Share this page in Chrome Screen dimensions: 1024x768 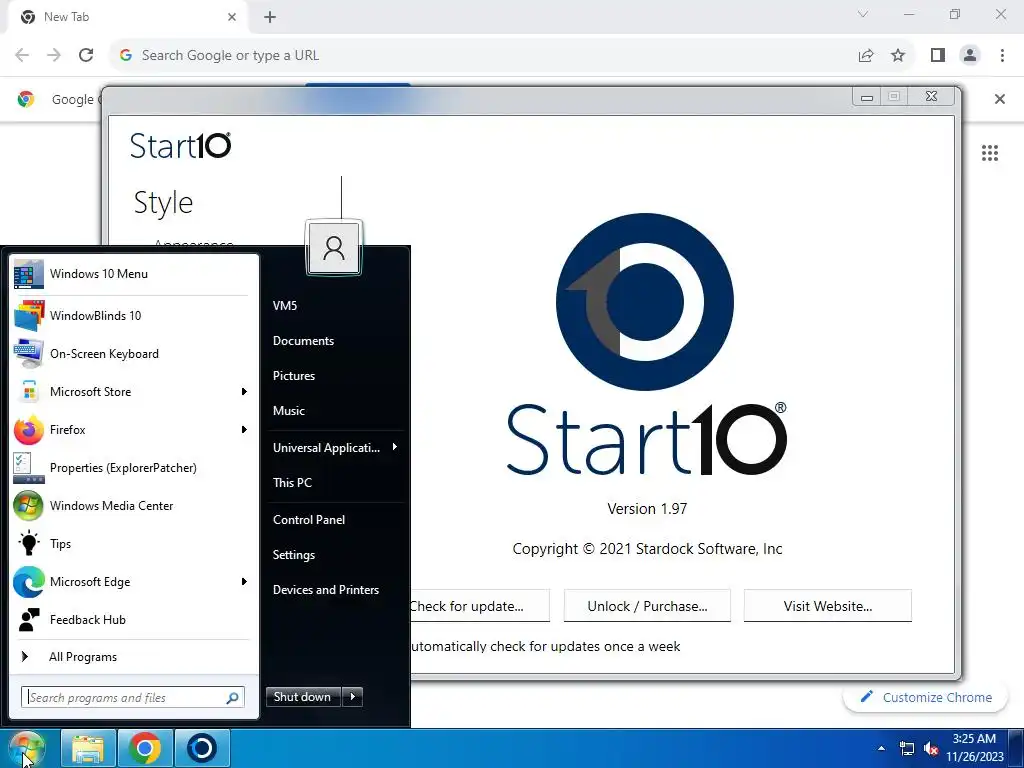pos(866,55)
